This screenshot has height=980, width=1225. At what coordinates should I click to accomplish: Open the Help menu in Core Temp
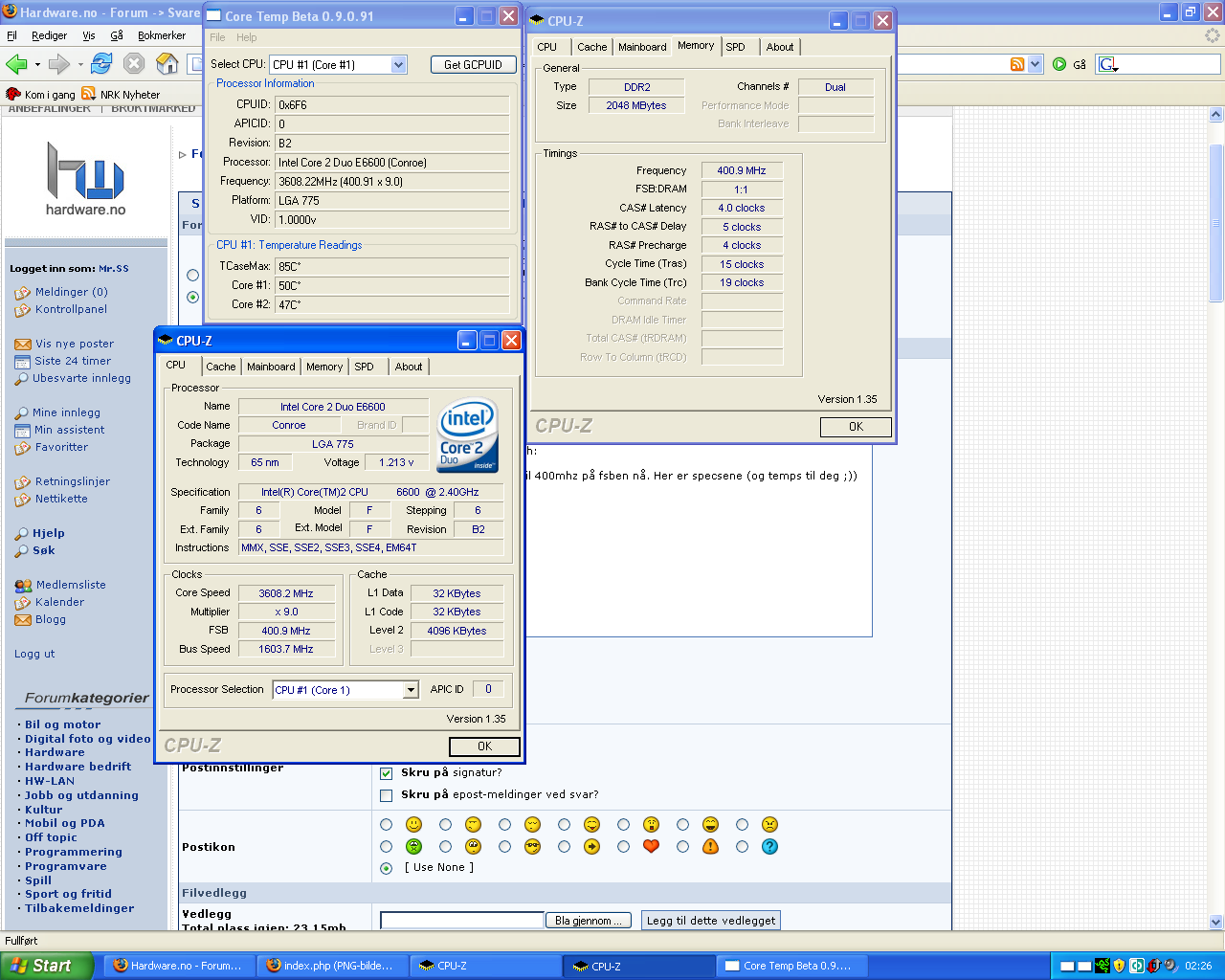pyautogui.click(x=247, y=37)
